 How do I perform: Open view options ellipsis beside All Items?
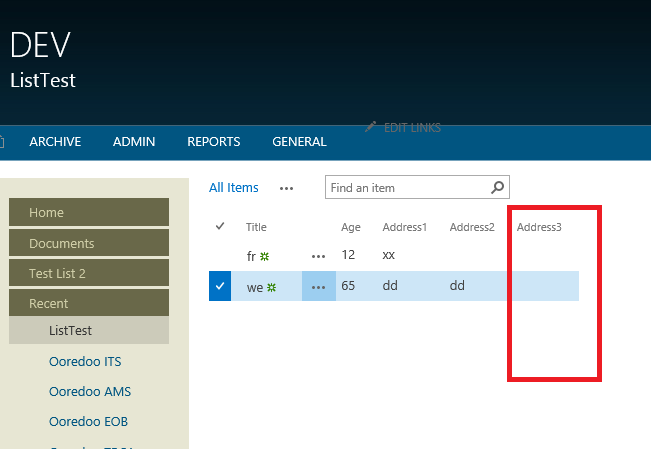tap(286, 189)
